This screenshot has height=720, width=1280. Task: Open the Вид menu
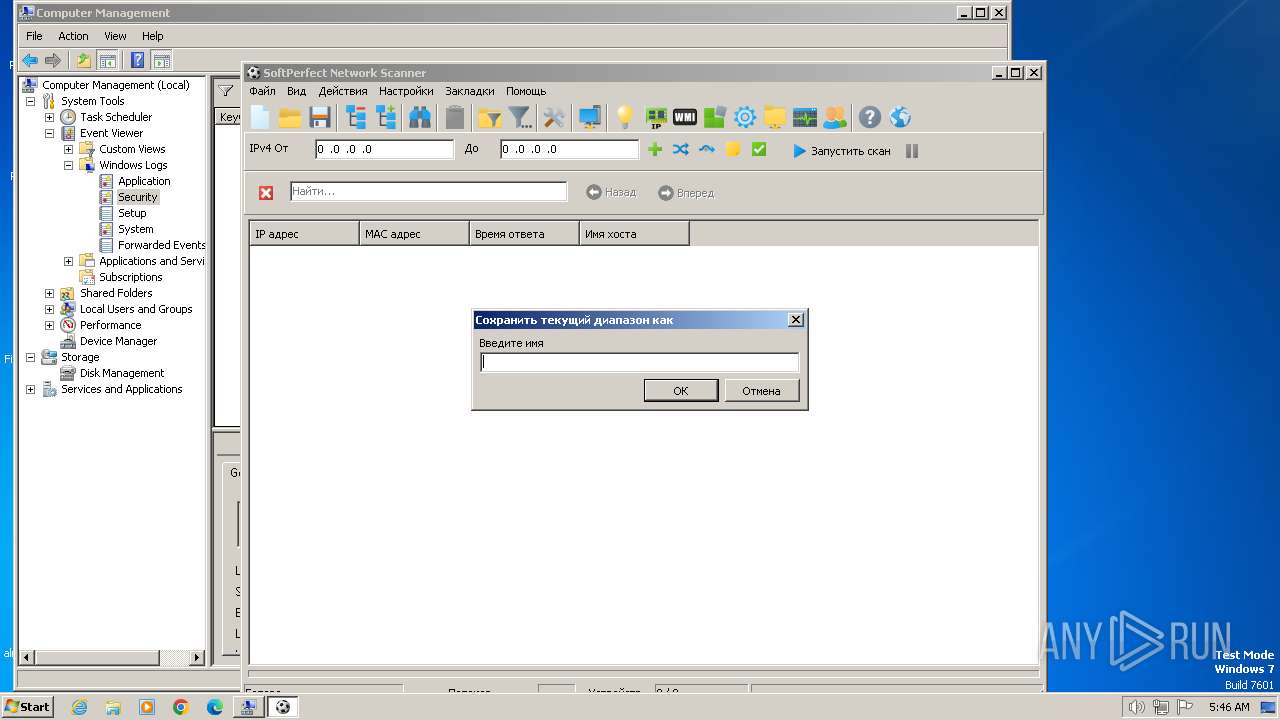[x=296, y=91]
